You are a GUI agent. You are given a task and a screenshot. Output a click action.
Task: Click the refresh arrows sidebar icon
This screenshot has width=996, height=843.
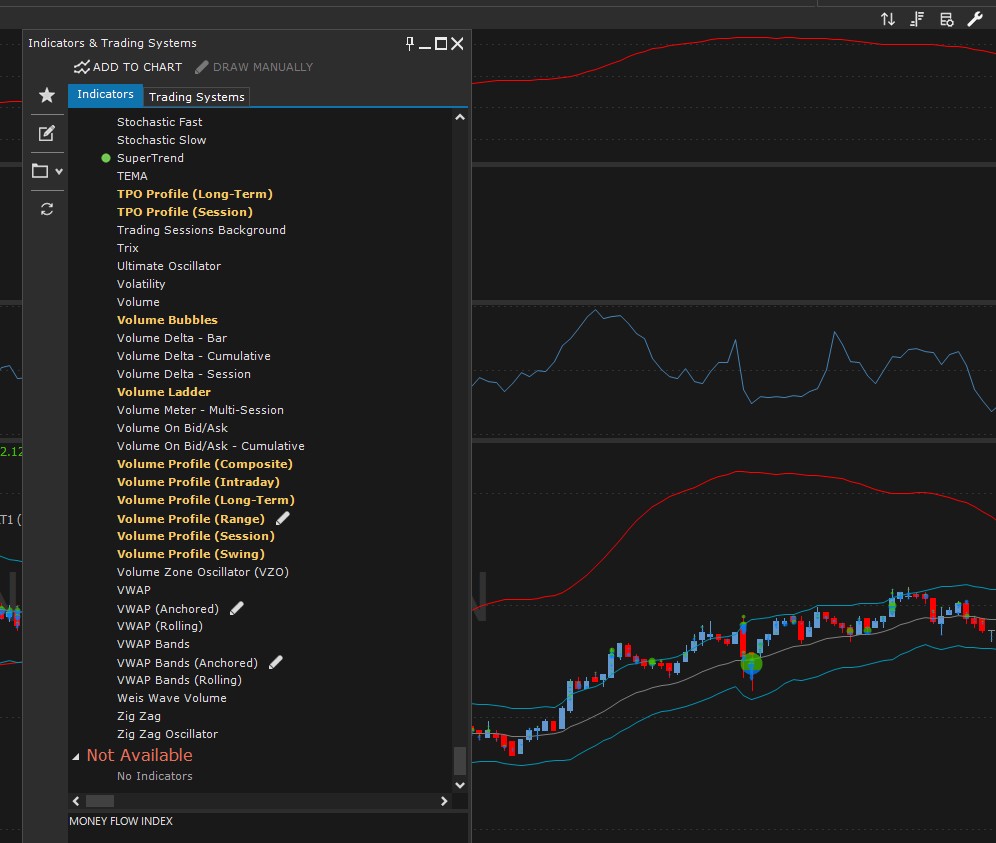(47, 209)
